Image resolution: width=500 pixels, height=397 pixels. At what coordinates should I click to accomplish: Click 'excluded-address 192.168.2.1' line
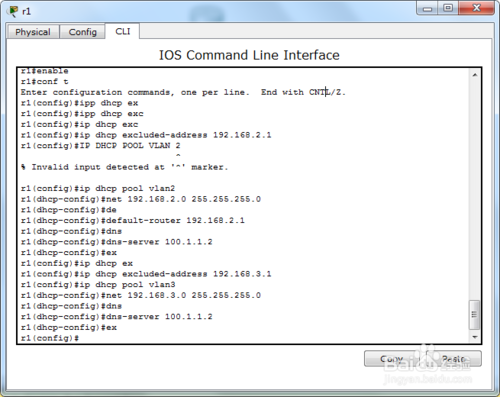click(x=146, y=135)
